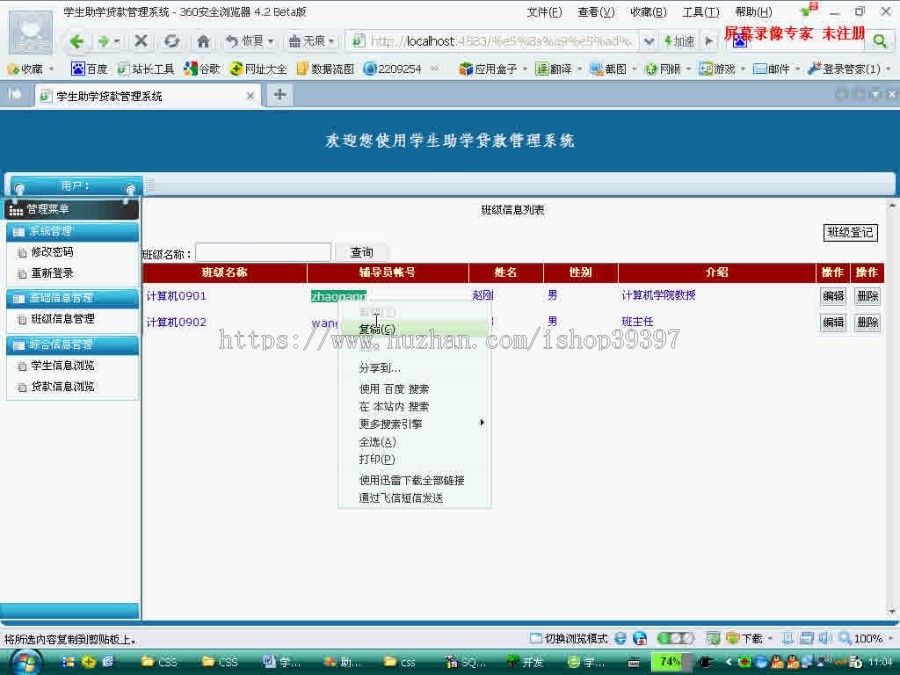Click the Windows Start orb
This screenshot has width=900, height=675.
pos(25,662)
